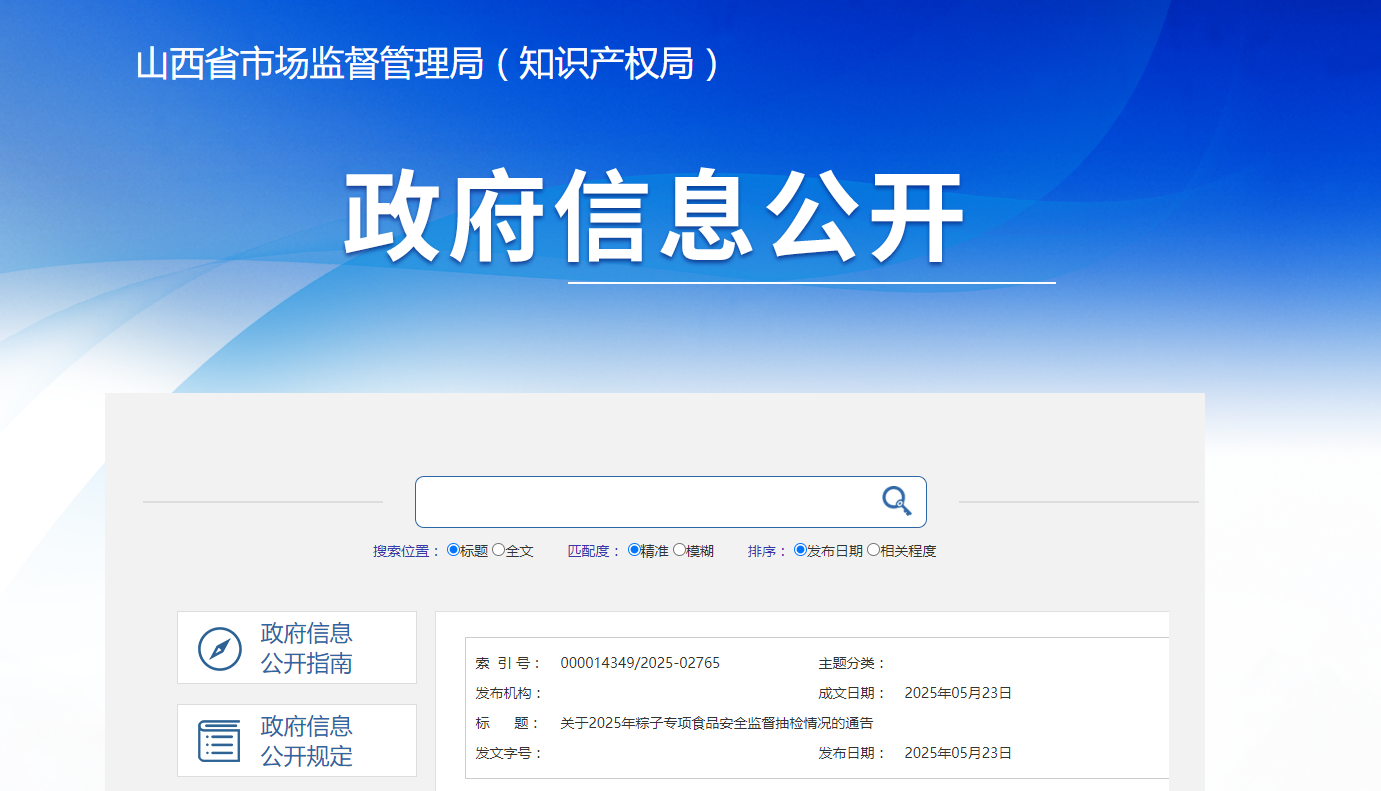This screenshot has height=791, width=1381.
Task: Click the document list icon for 政府信息公开规定
Action: (x=219, y=741)
